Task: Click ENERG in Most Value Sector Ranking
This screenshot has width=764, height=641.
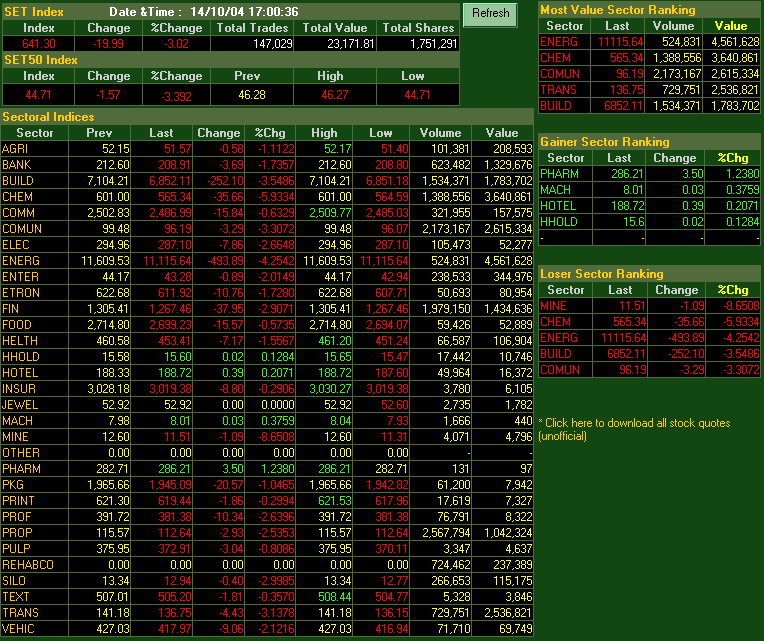Action: (x=559, y=42)
